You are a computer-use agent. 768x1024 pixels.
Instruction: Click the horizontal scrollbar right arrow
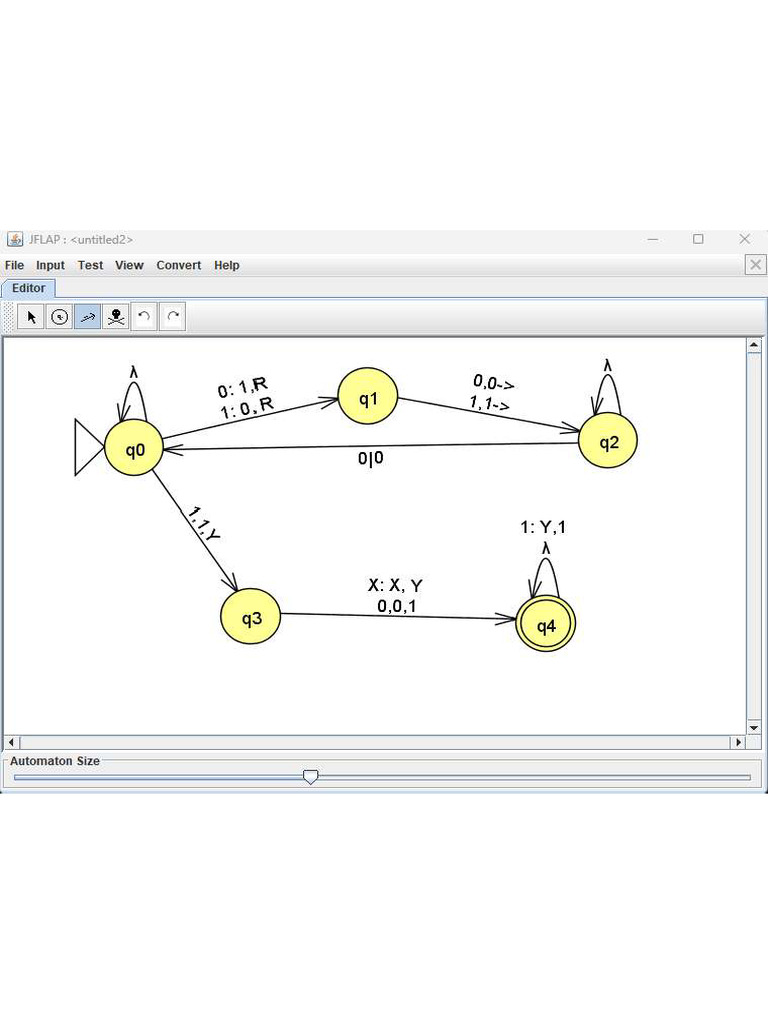pyautogui.click(x=738, y=742)
